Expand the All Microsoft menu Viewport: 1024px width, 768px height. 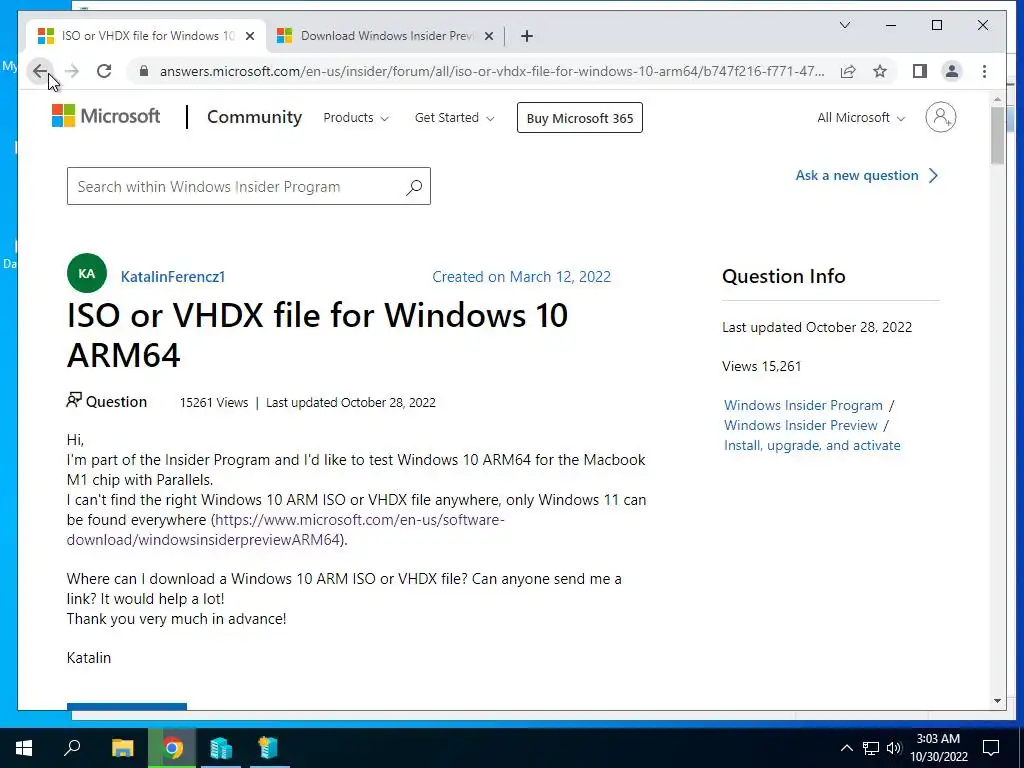click(861, 118)
